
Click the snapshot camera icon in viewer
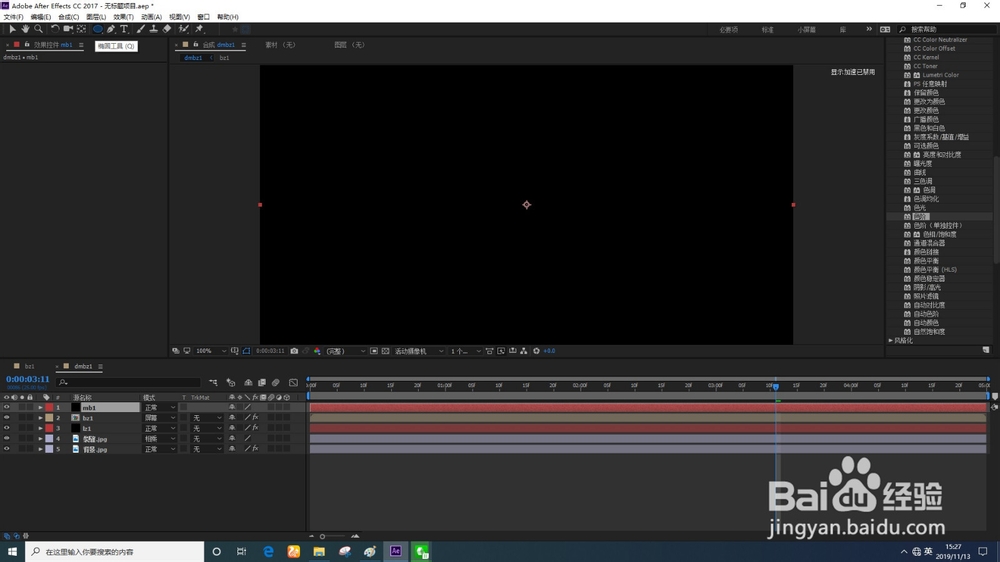(294, 351)
